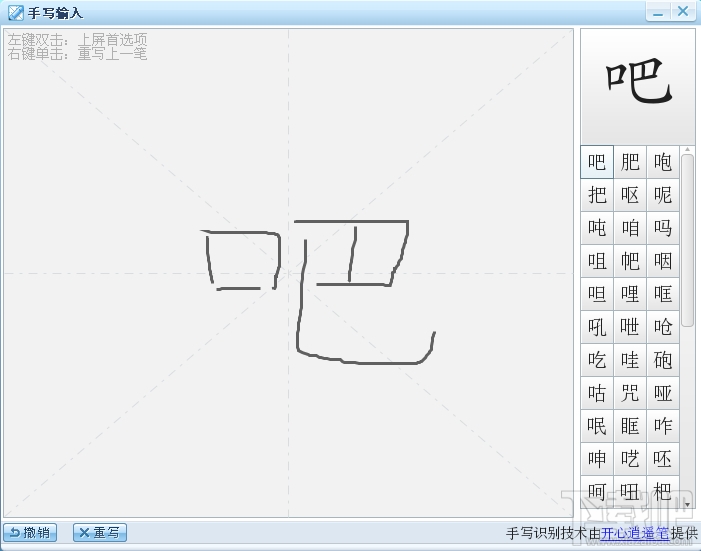Choose candidate character 呢
Image resolution: width=701 pixels, height=551 pixels.
(663, 195)
